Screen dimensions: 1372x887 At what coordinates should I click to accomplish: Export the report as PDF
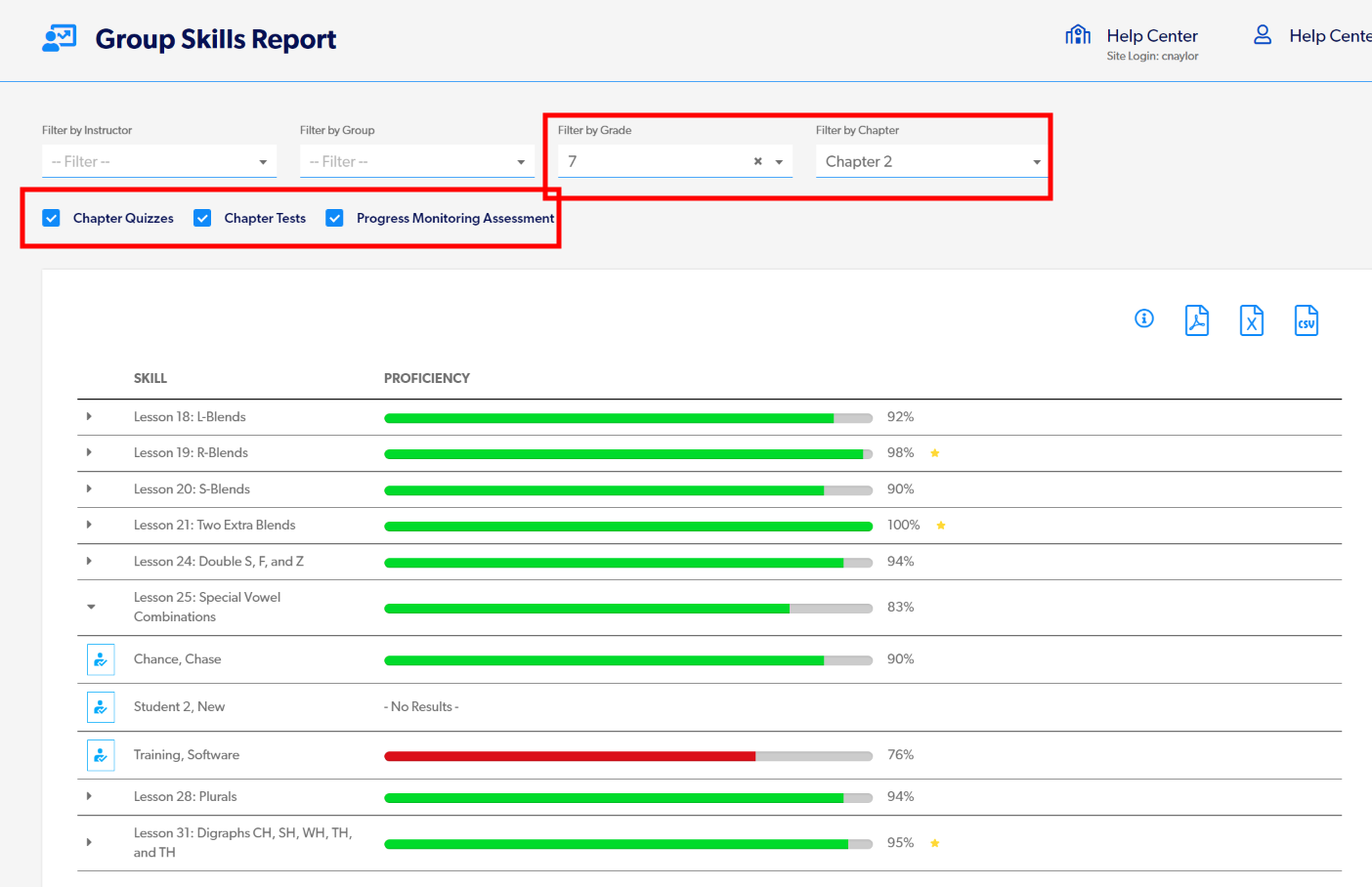point(1197,319)
